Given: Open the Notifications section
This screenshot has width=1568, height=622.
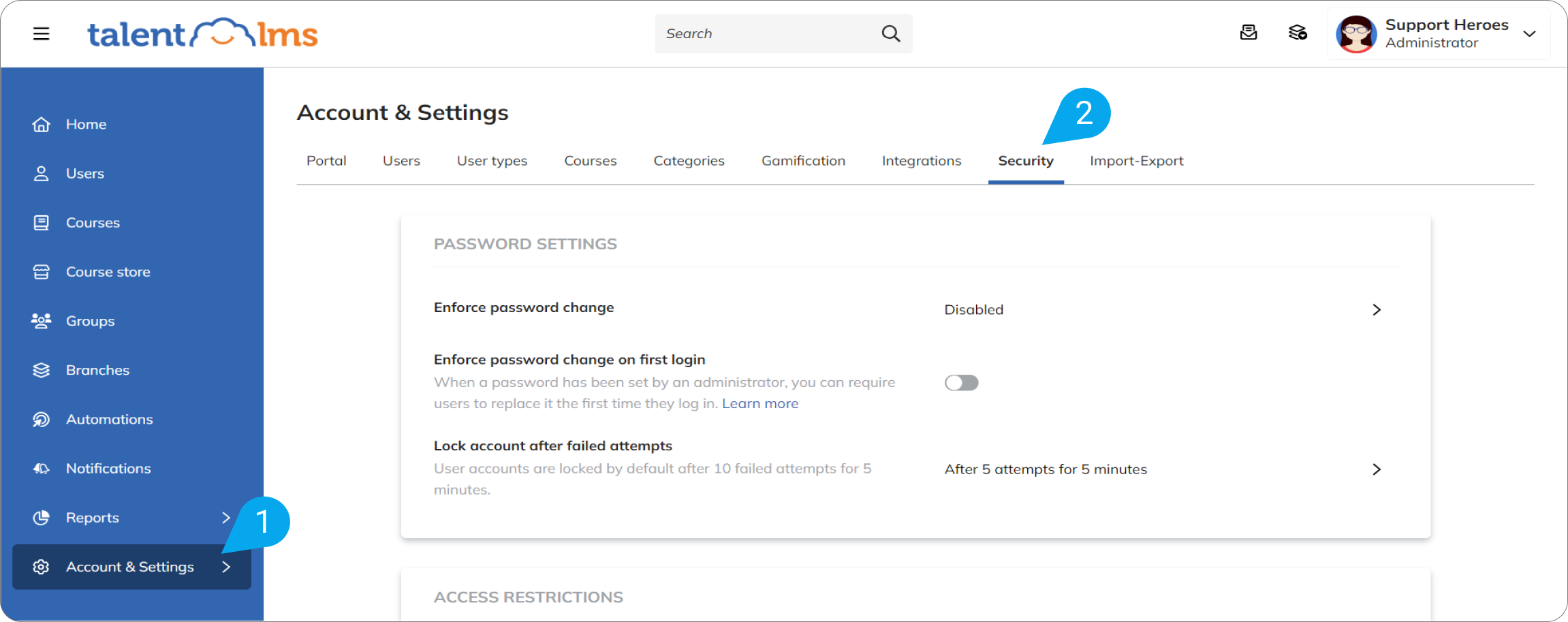Looking at the screenshot, I should (x=108, y=468).
